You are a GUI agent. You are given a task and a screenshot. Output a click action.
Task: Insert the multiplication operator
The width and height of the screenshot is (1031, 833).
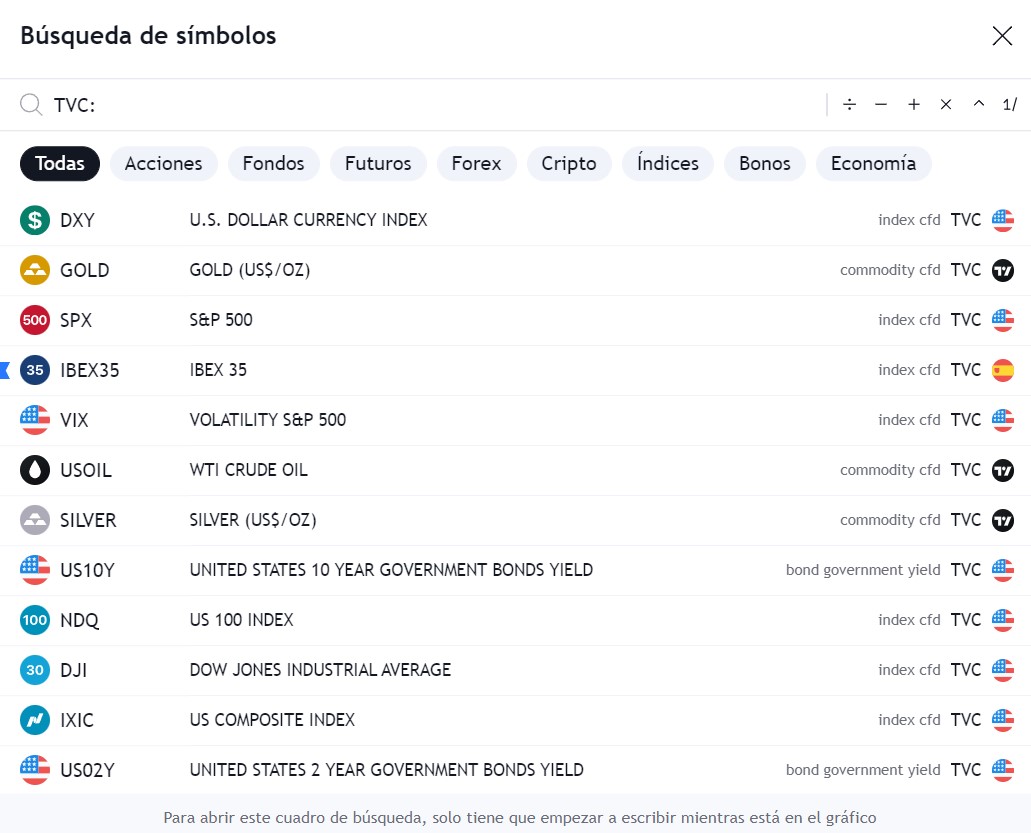(x=946, y=105)
